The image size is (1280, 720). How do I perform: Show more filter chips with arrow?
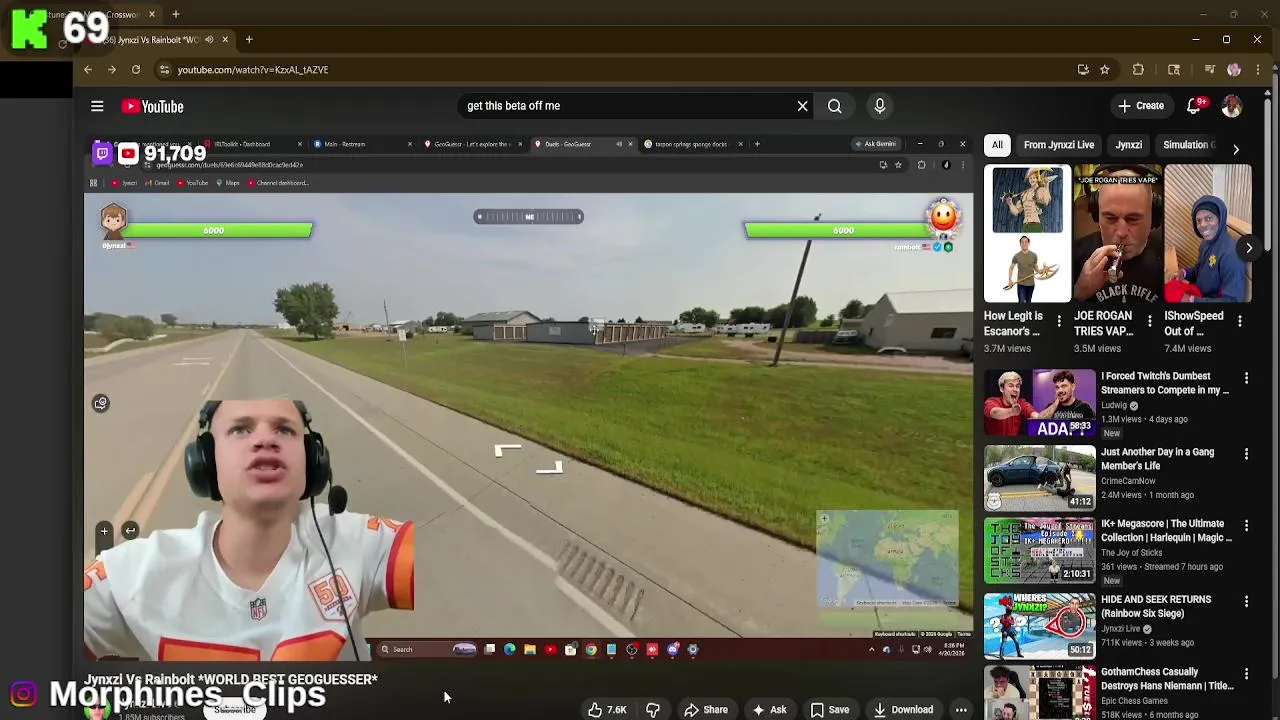pyautogui.click(x=1236, y=148)
